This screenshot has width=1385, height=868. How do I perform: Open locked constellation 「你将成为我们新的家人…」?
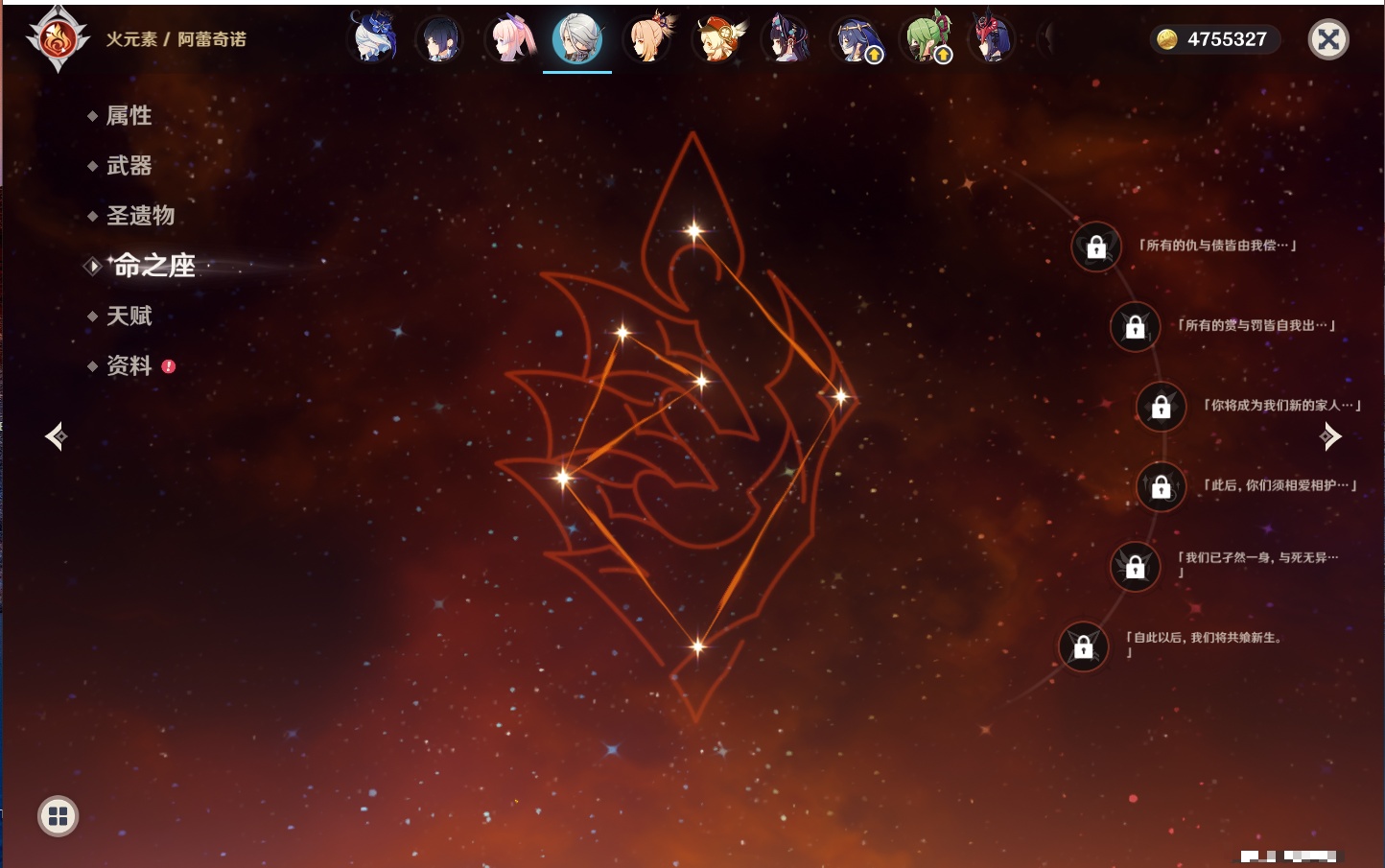pos(1162,407)
